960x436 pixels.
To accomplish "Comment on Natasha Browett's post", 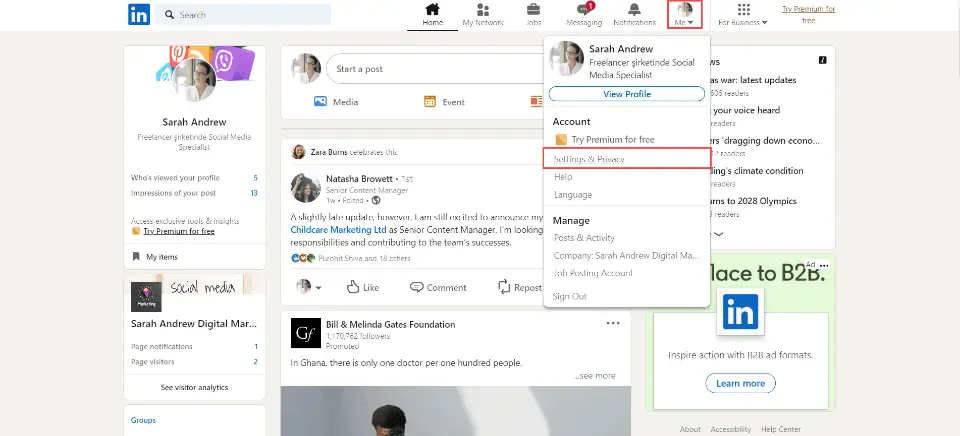I will click(438, 287).
